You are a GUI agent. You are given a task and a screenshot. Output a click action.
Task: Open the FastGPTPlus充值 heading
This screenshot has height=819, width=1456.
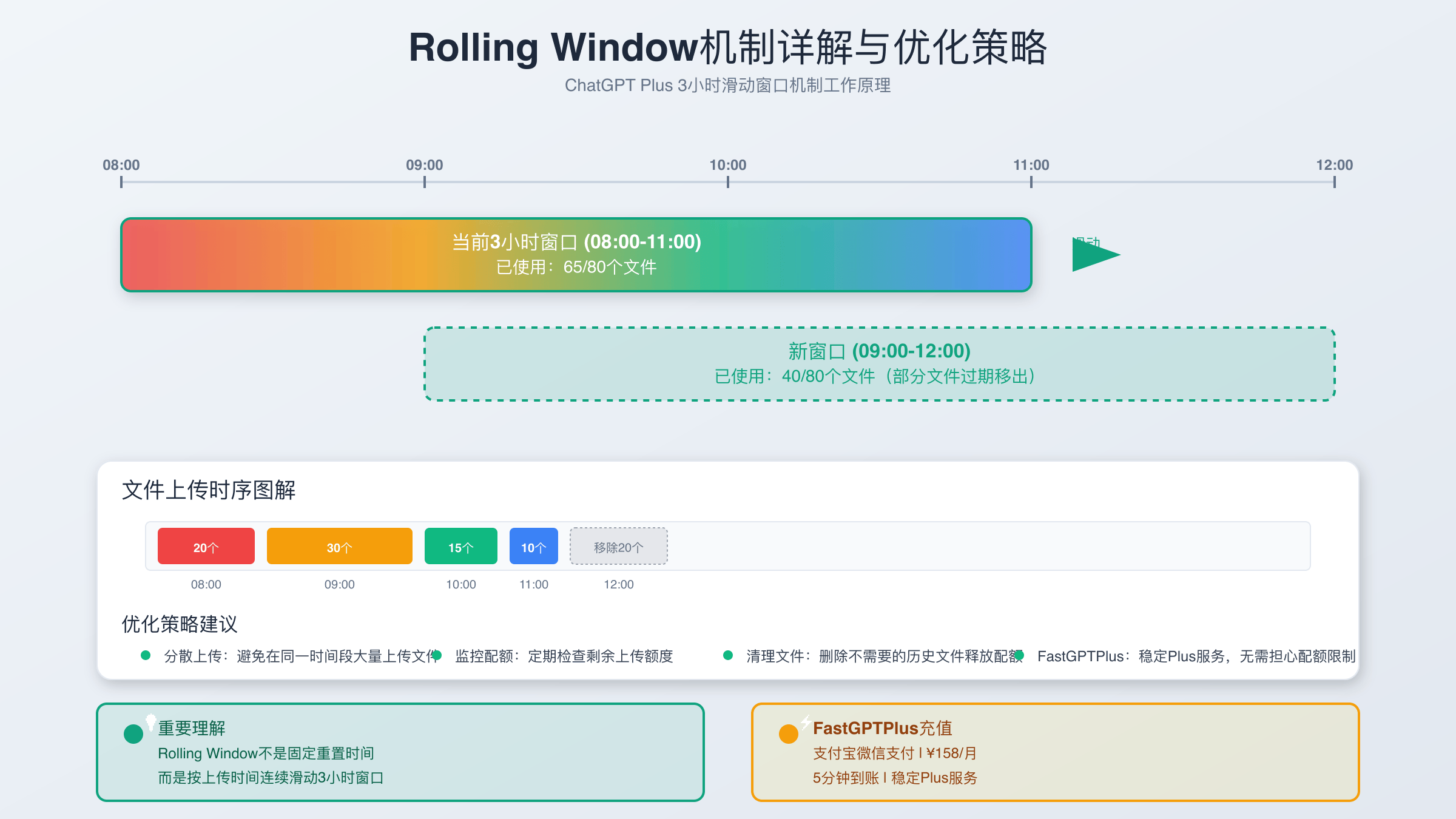[883, 728]
